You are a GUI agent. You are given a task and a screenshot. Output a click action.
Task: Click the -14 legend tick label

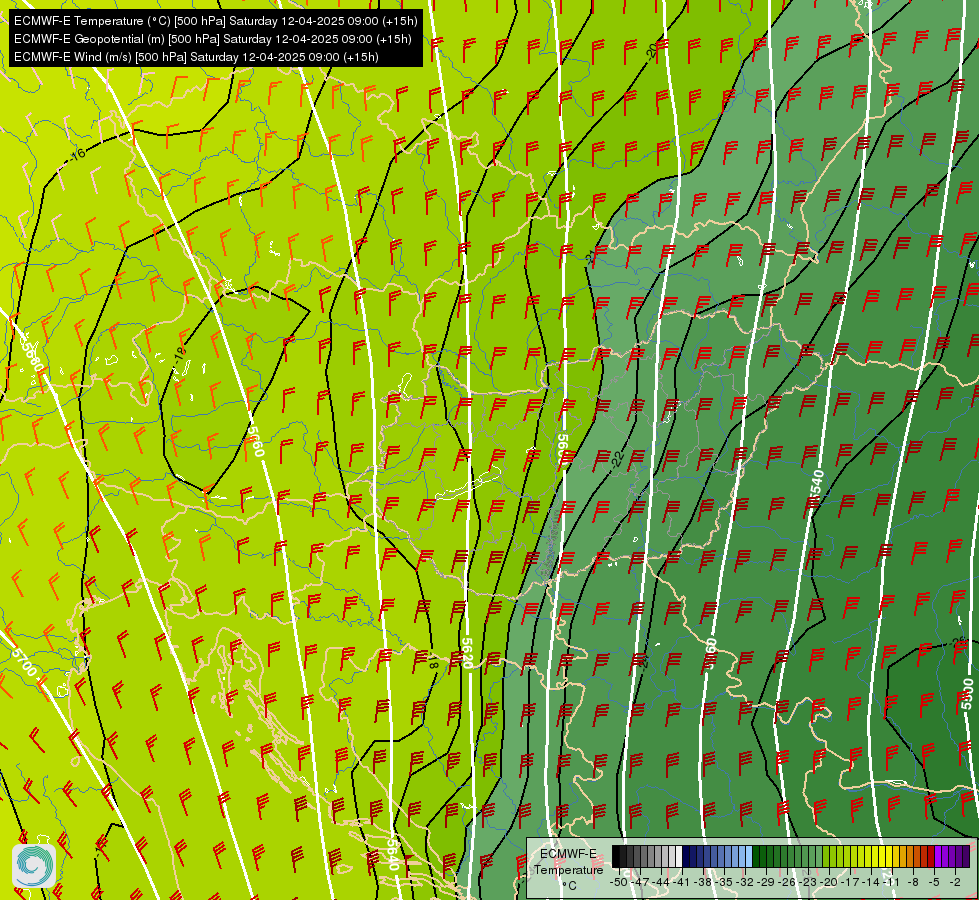tap(871, 882)
